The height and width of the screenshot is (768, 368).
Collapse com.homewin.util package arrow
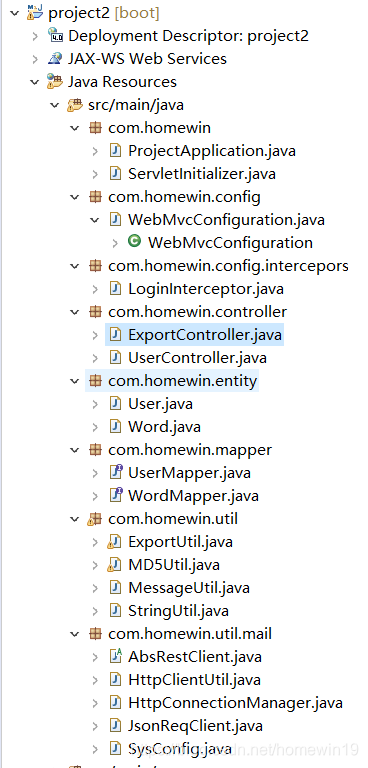(x=75, y=519)
